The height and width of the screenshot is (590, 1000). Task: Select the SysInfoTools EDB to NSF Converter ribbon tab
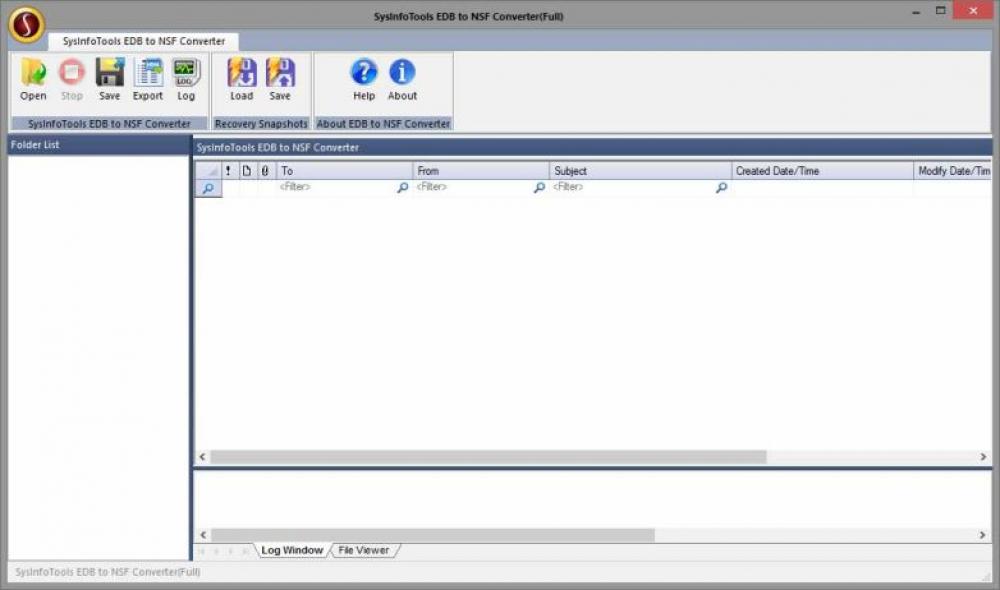(142, 41)
